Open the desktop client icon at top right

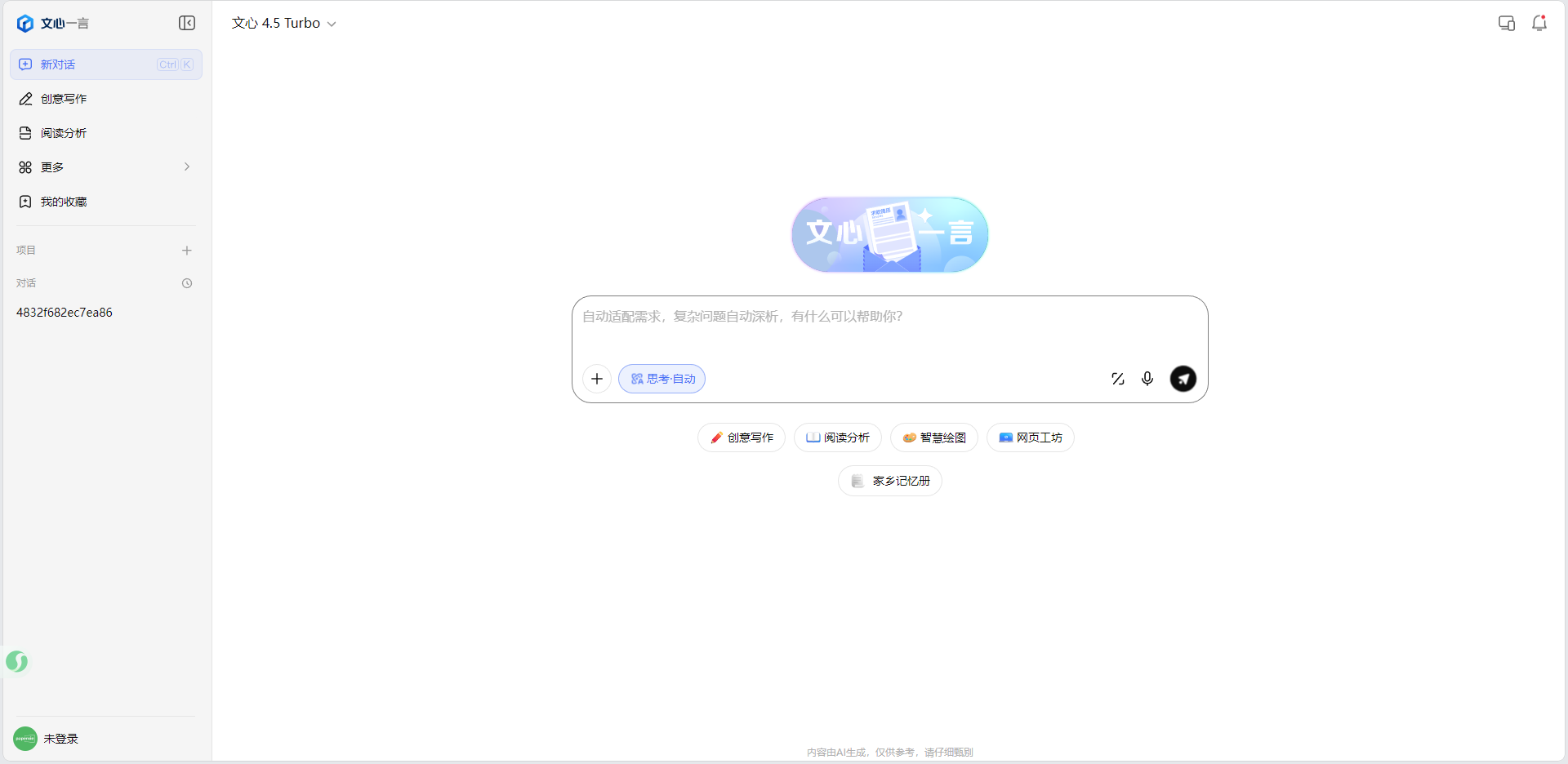(x=1506, y=23)
